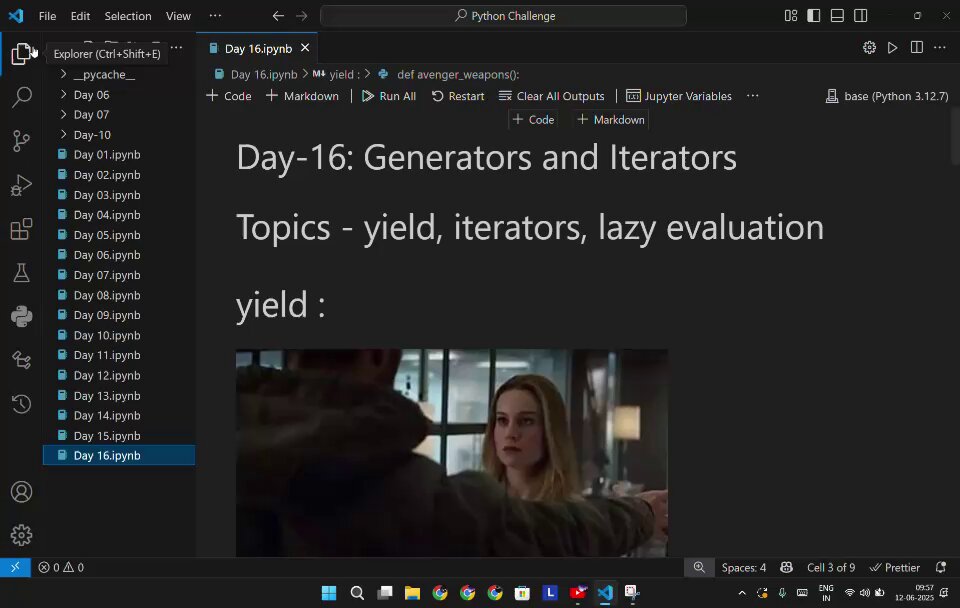
Task: Click the Run play icon in editor title
Action: [893, 48]
